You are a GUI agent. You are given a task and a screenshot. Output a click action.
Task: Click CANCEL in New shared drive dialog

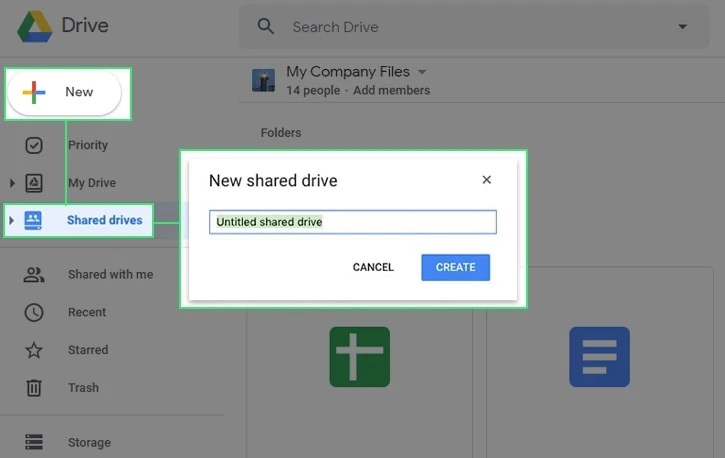point(373,267)
